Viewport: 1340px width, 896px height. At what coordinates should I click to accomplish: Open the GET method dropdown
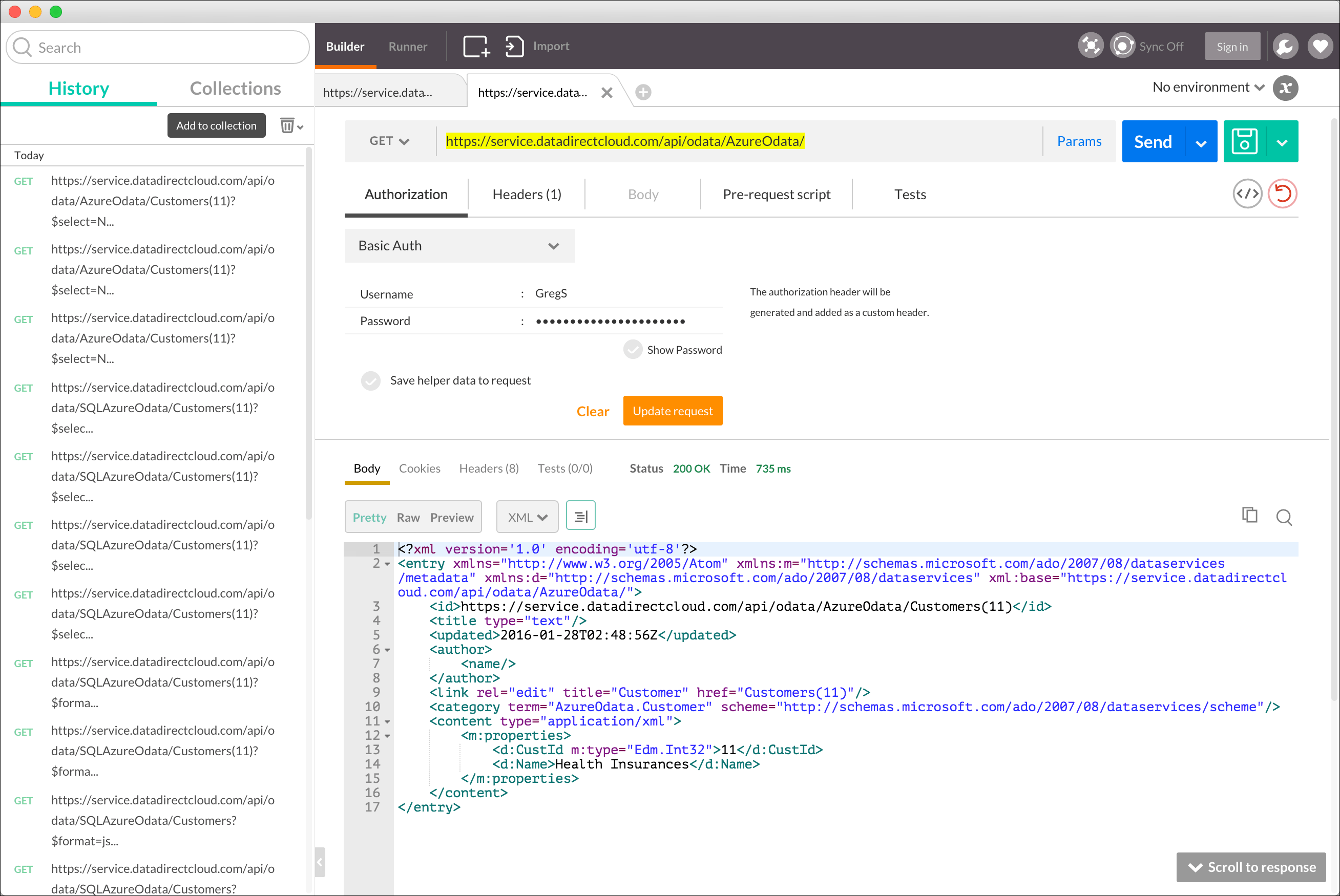[389, 141]
